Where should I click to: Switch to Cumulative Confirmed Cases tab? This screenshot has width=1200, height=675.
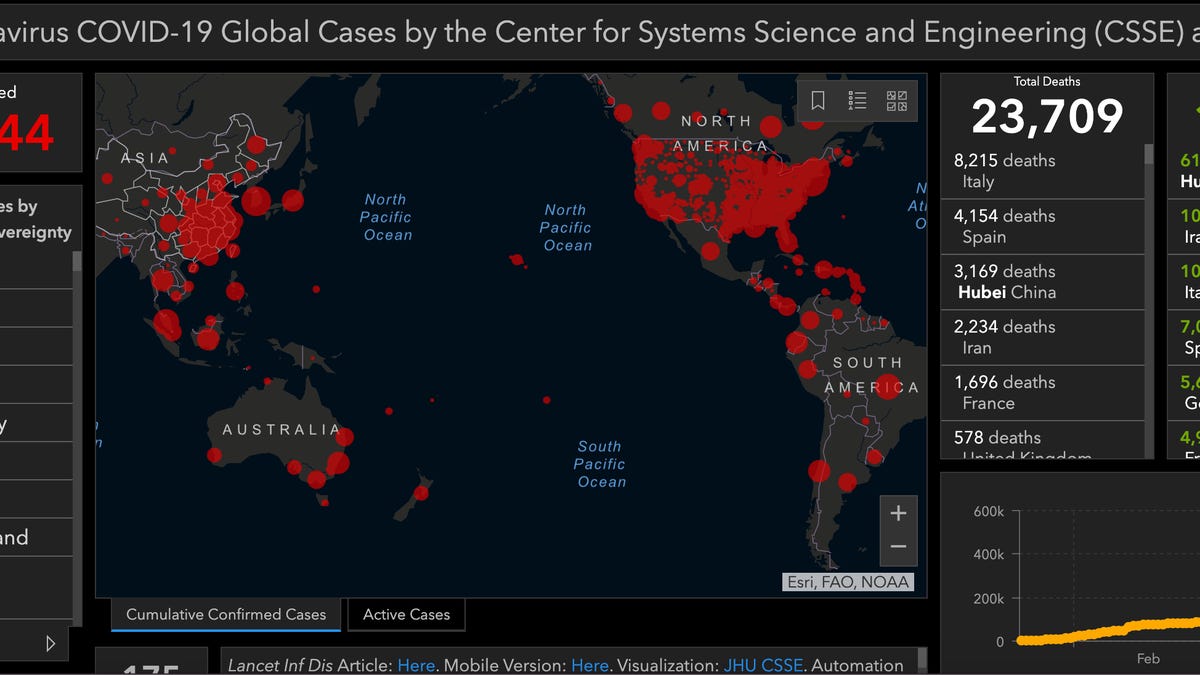225,615
